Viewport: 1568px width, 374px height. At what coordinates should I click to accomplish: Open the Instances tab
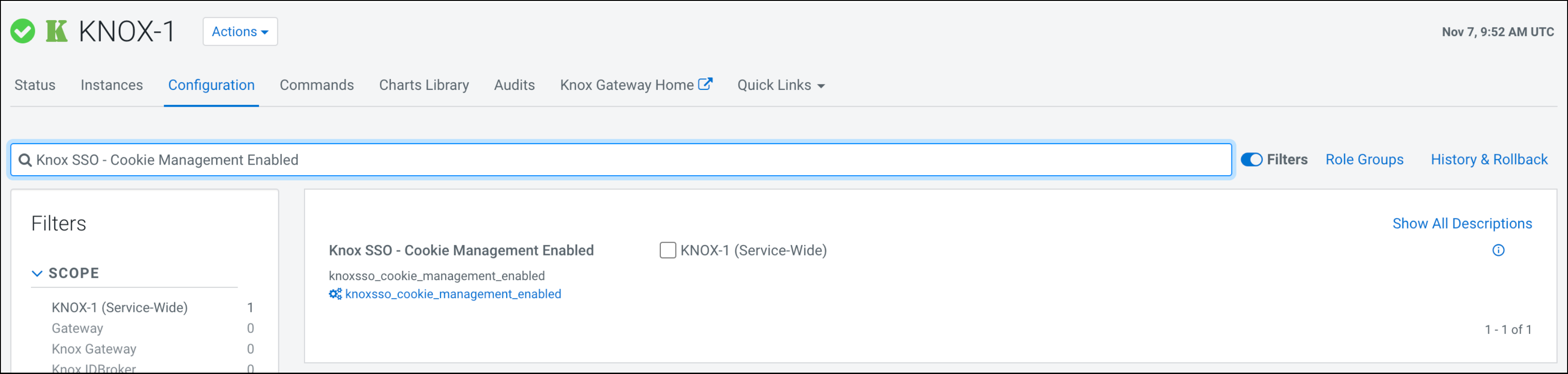(x=111, y=85)
